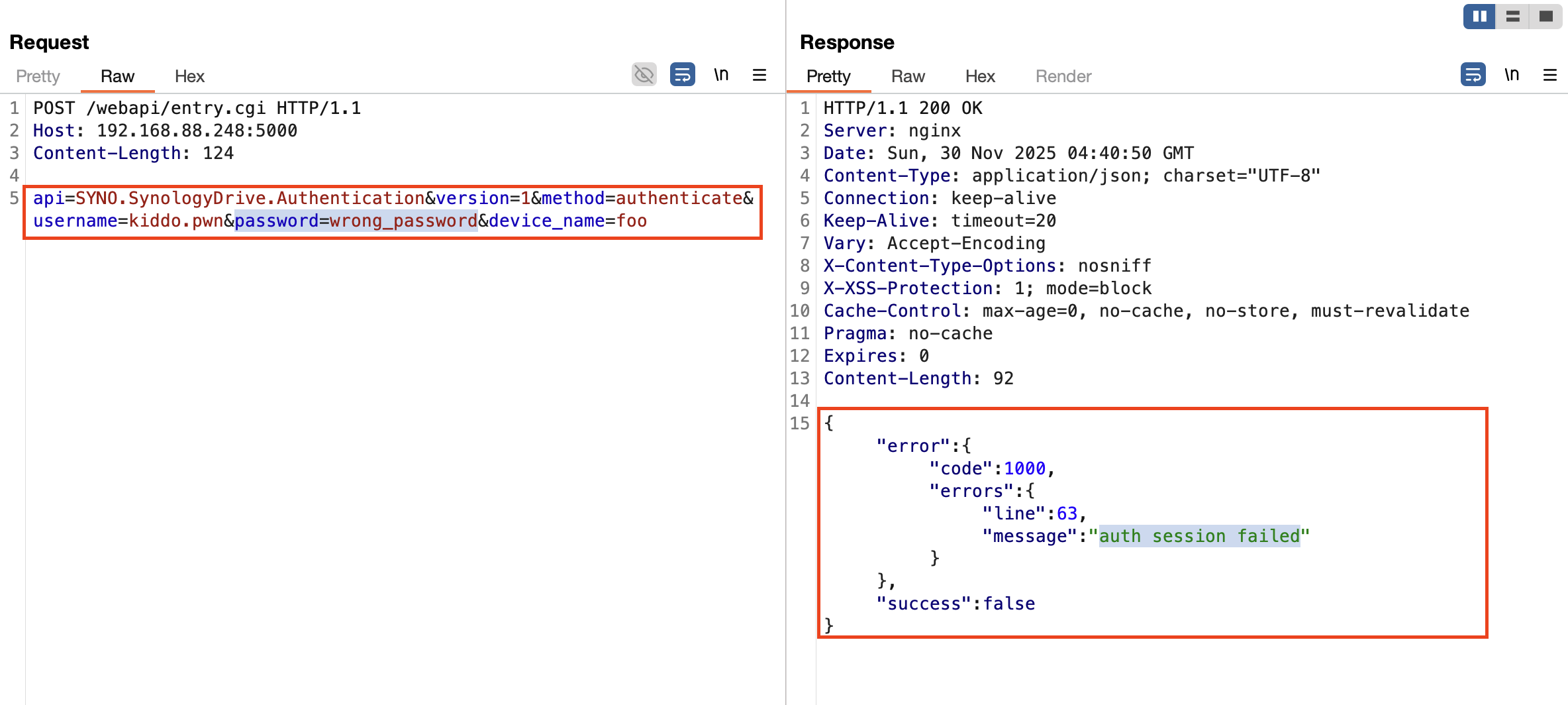The height and width of the screenshot is (705, 1568).
Task: Select the Raw tab in Request
Action: (x=117, y=76)
